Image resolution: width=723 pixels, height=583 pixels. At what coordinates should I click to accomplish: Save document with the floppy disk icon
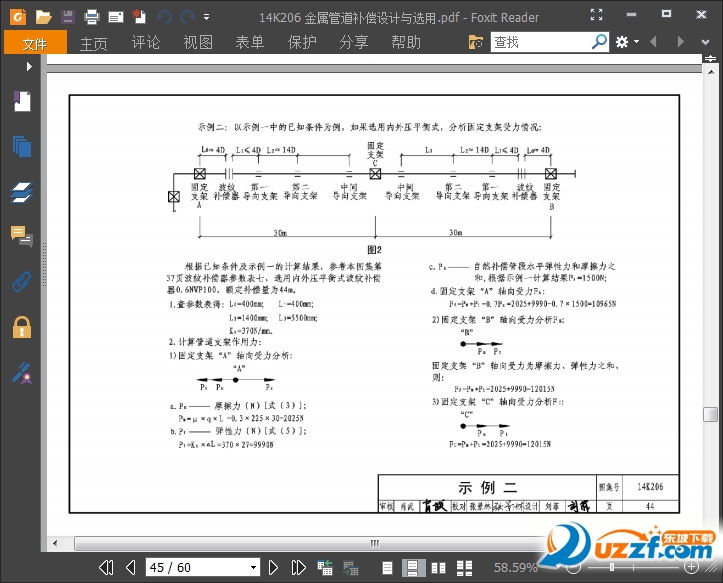tap(68, 17)
